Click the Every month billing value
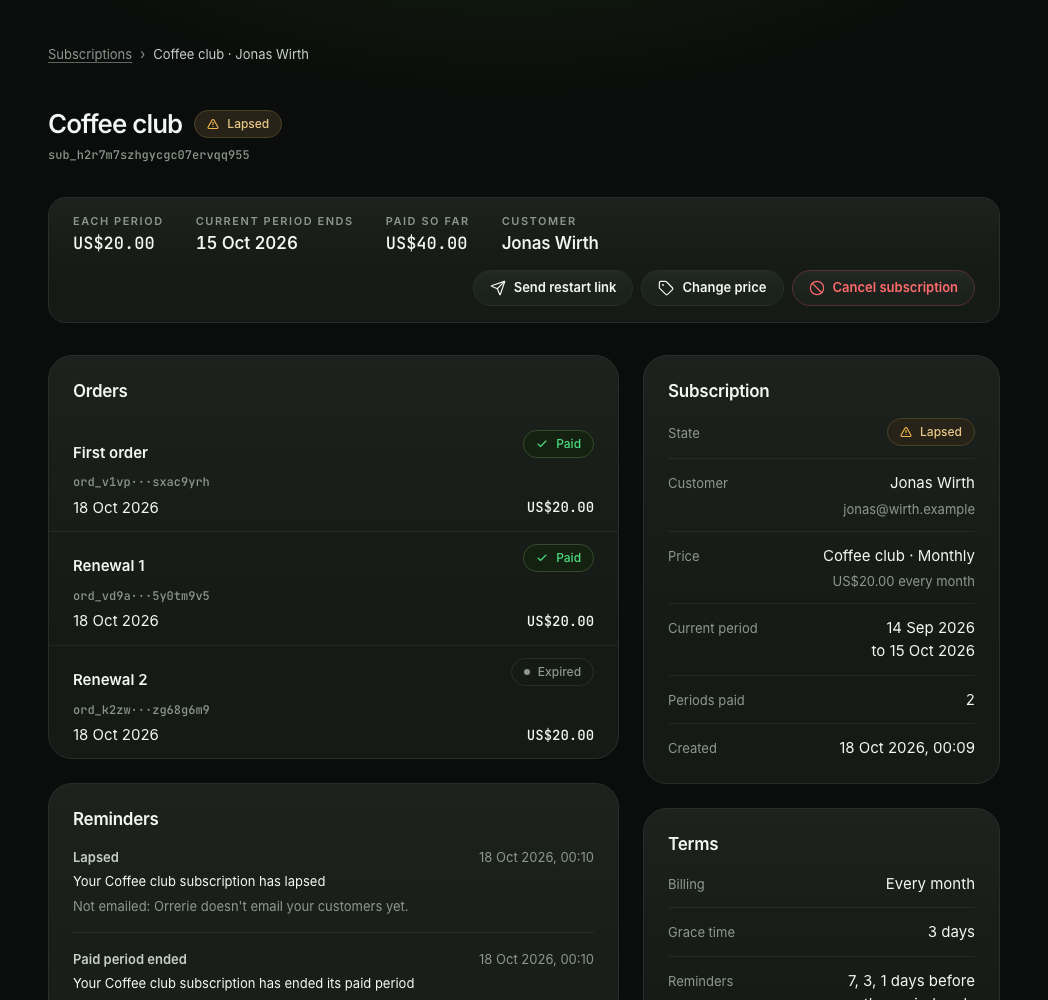This screenshot has width=1048, height=1000. point(930,884)
